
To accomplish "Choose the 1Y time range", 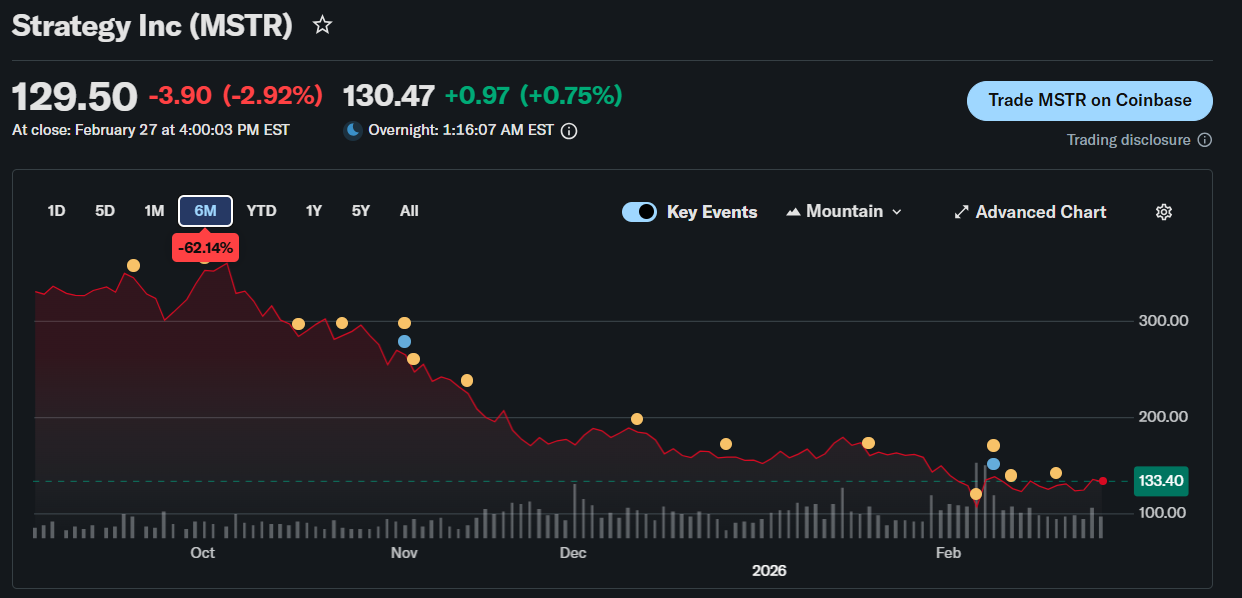I will [x=314, y=211].
